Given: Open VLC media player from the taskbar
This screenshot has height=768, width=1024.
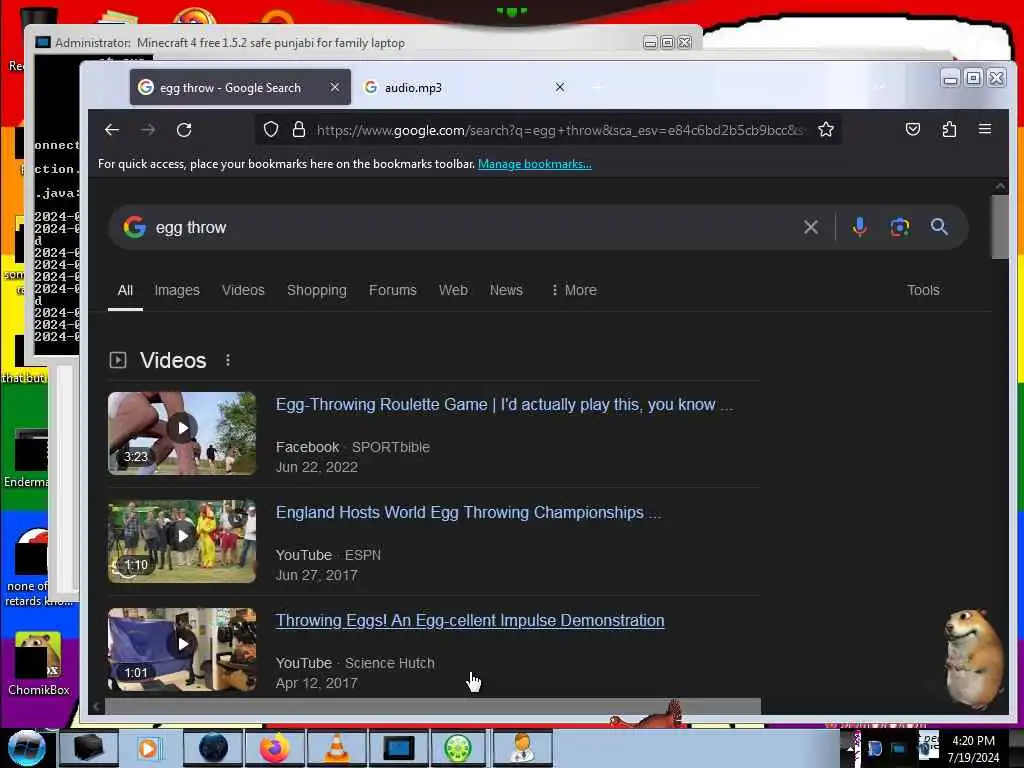Looking at the screenshot, I should [x=336, y=748].
